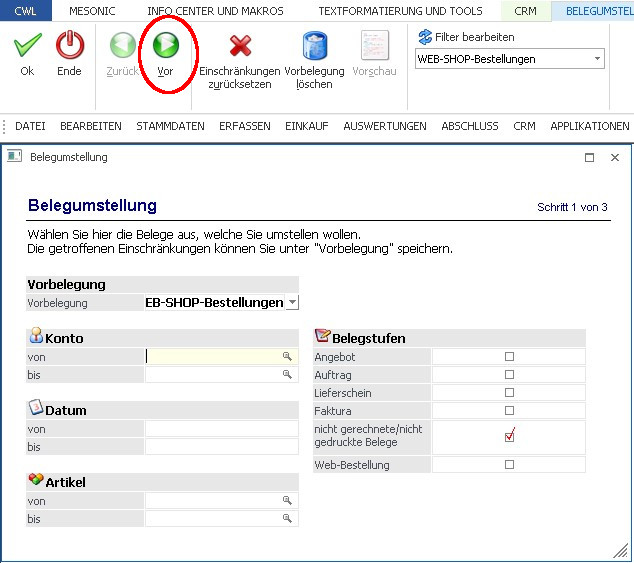Viewport: 634px width, 563px height.
Task: Enable the Angebot checkbox
Action: 509,357
